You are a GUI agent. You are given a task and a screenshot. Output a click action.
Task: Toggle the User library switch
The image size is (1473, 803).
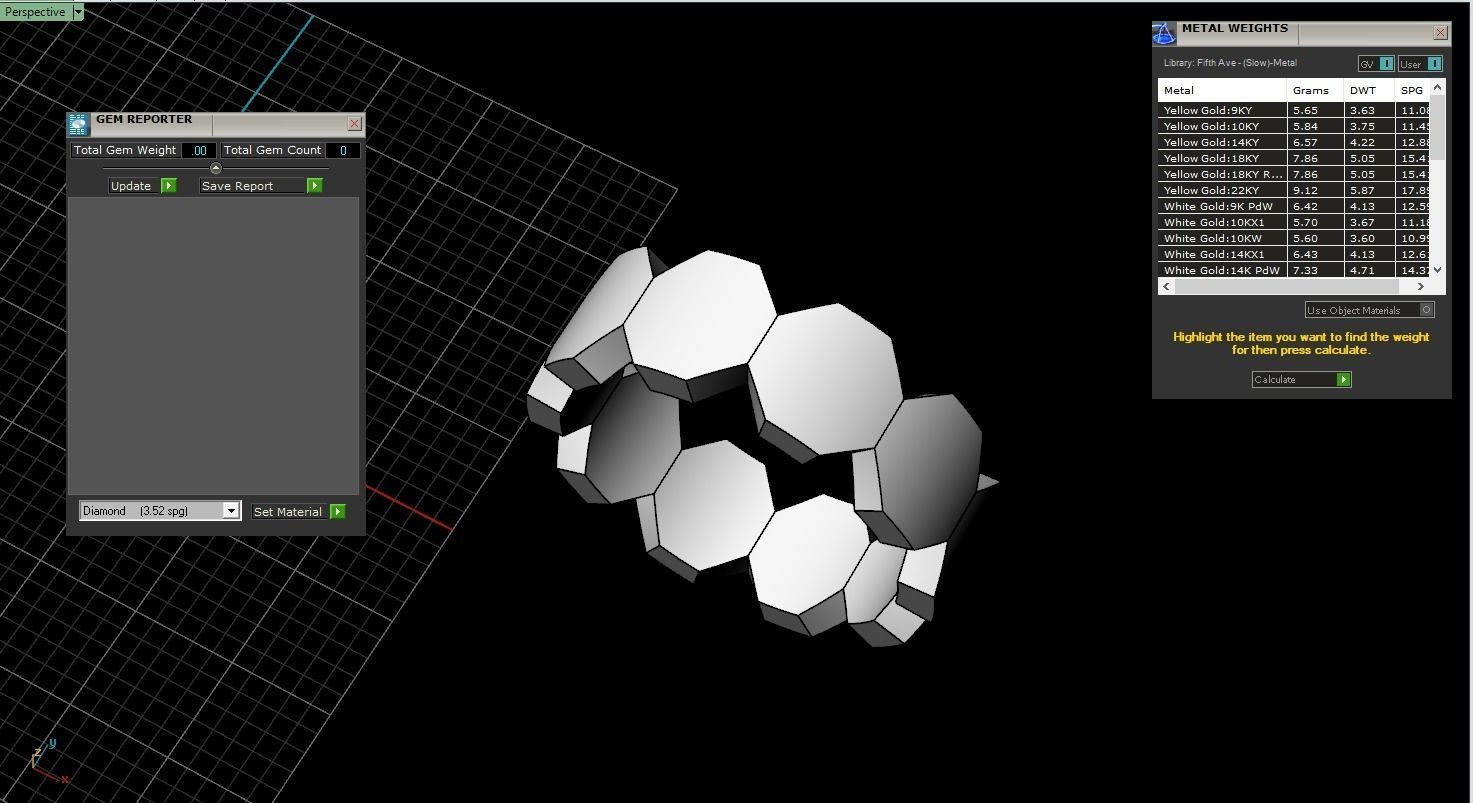click(x=1420, y=64)
